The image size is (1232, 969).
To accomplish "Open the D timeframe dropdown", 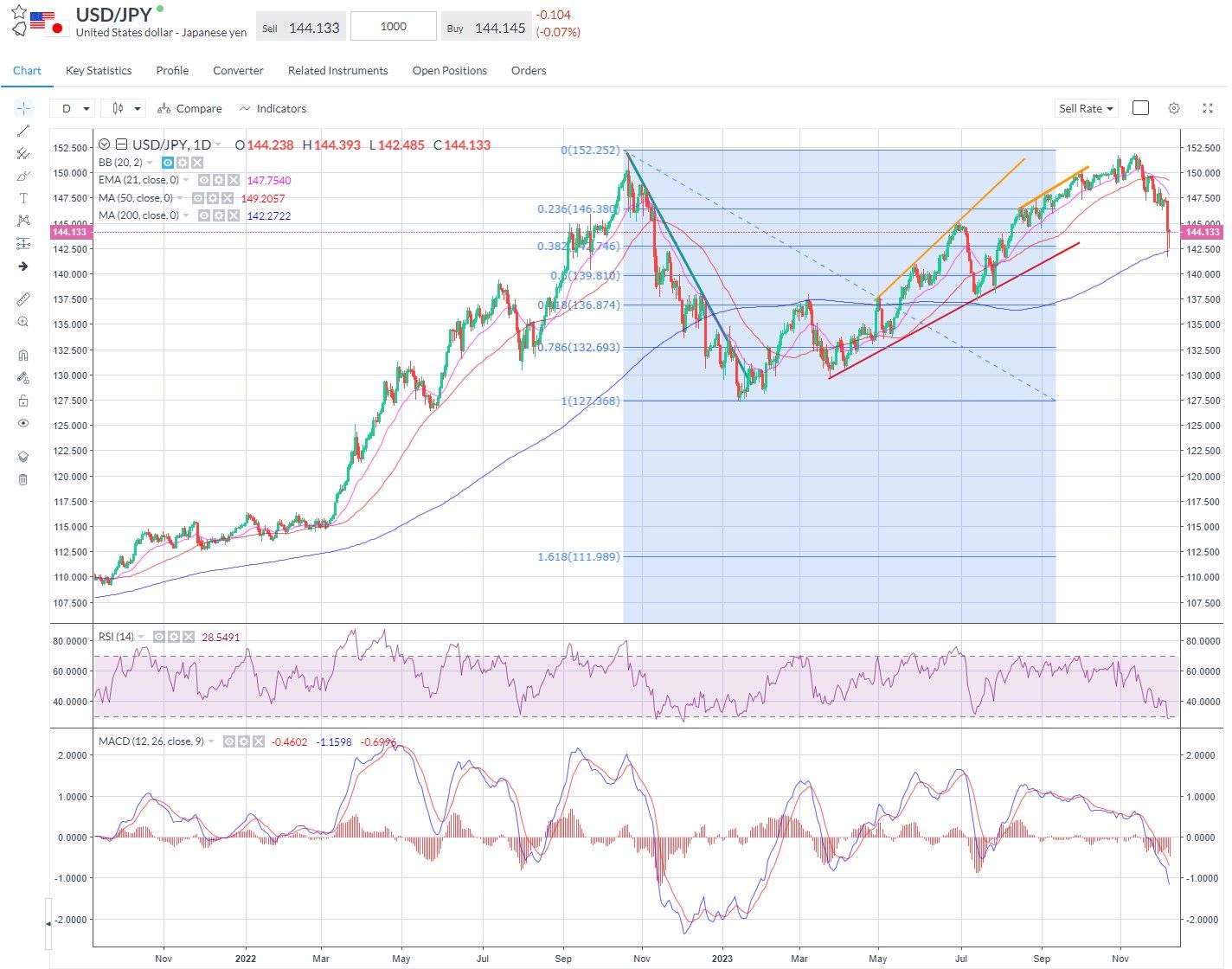I will coord(72,108).
